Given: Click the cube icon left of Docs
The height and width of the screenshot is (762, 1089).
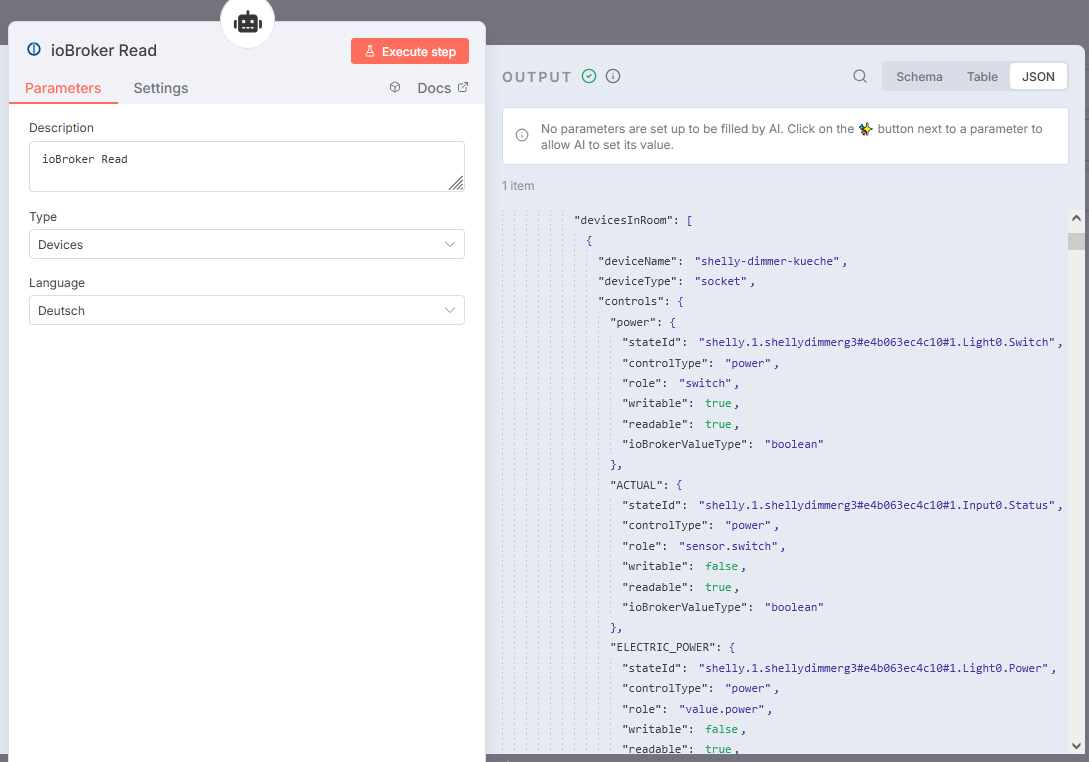Looking at the screenshot, I should pos(395,88).
